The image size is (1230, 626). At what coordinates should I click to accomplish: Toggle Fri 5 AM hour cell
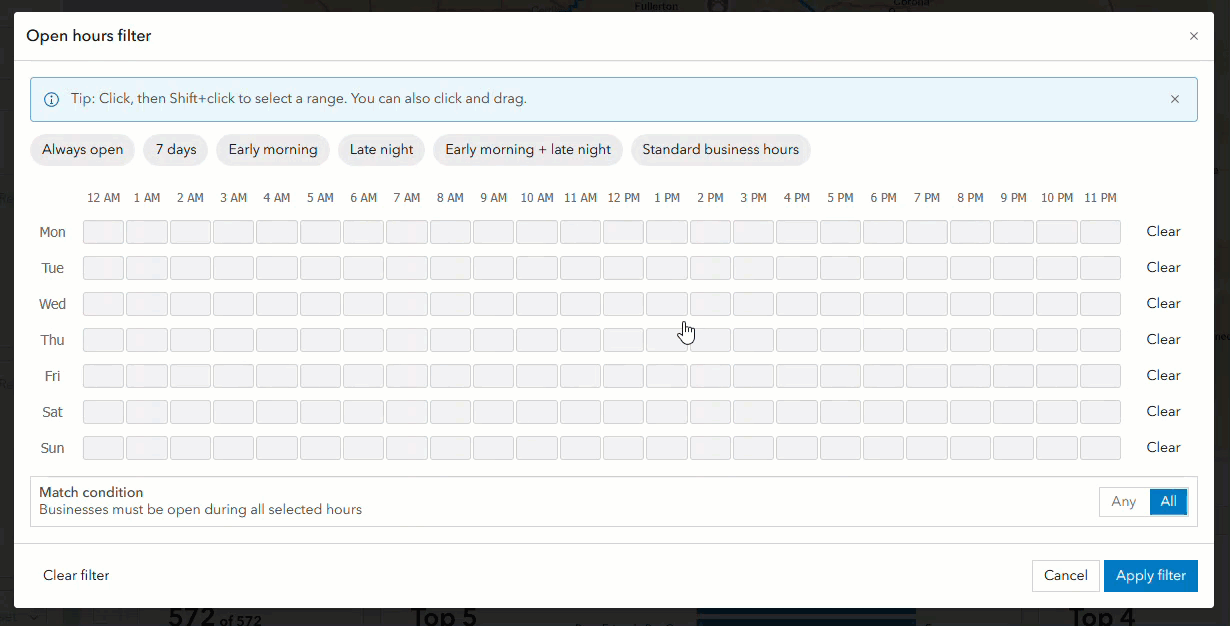click(320, 376)
